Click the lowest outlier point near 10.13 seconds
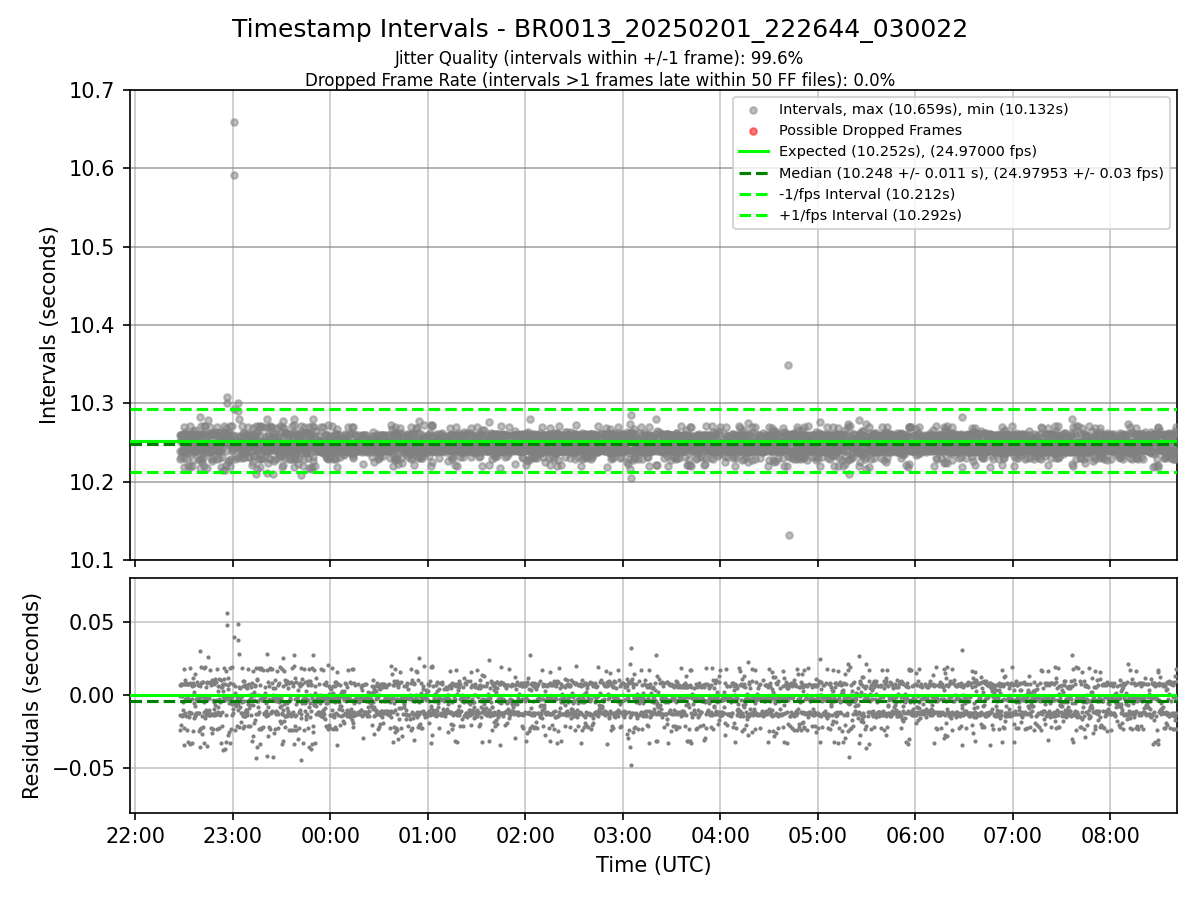 (x=789, y=535)
